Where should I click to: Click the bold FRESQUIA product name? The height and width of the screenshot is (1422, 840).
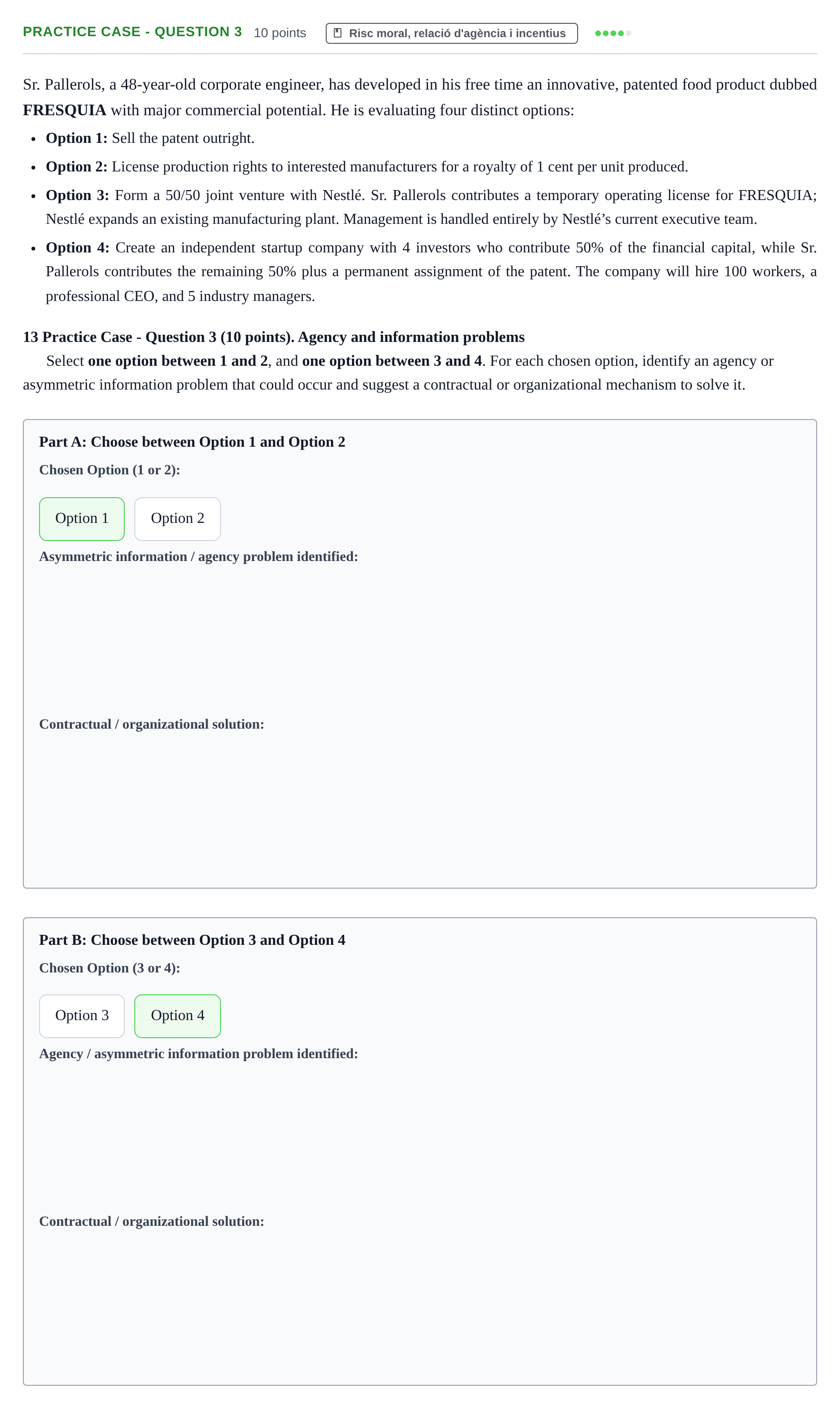pyautogui.click(x=65, y=110)
